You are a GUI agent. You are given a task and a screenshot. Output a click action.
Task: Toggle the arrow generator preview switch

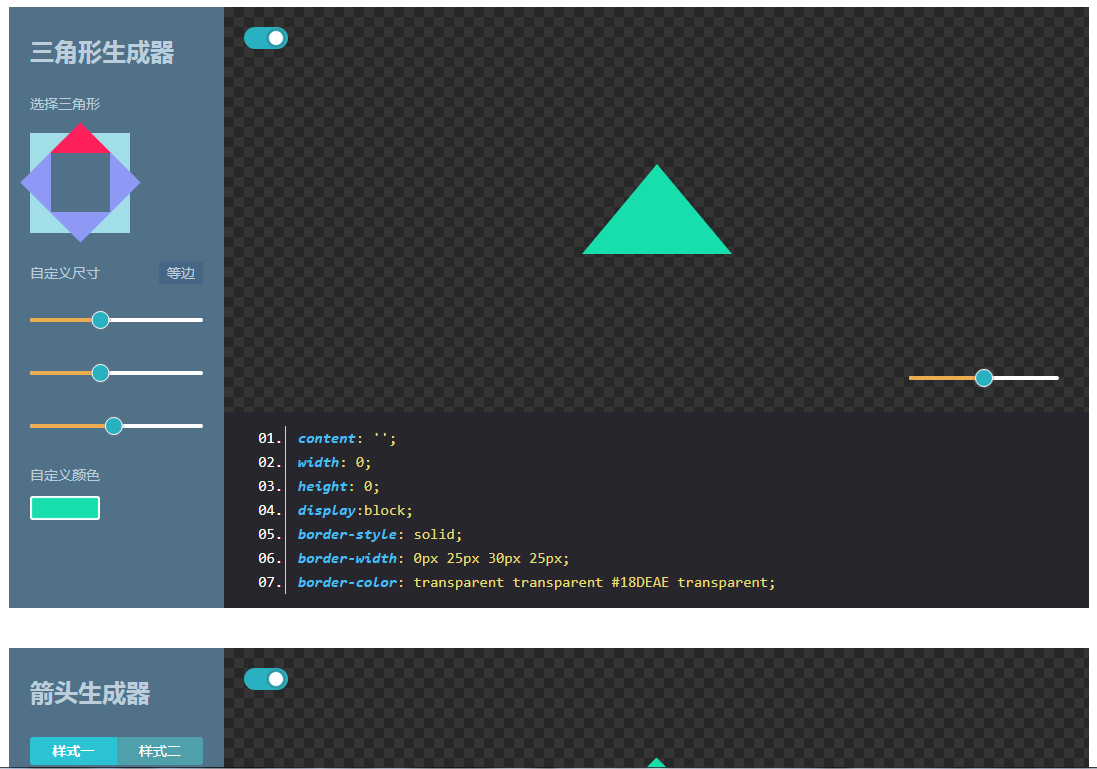[x=266, y=679]
